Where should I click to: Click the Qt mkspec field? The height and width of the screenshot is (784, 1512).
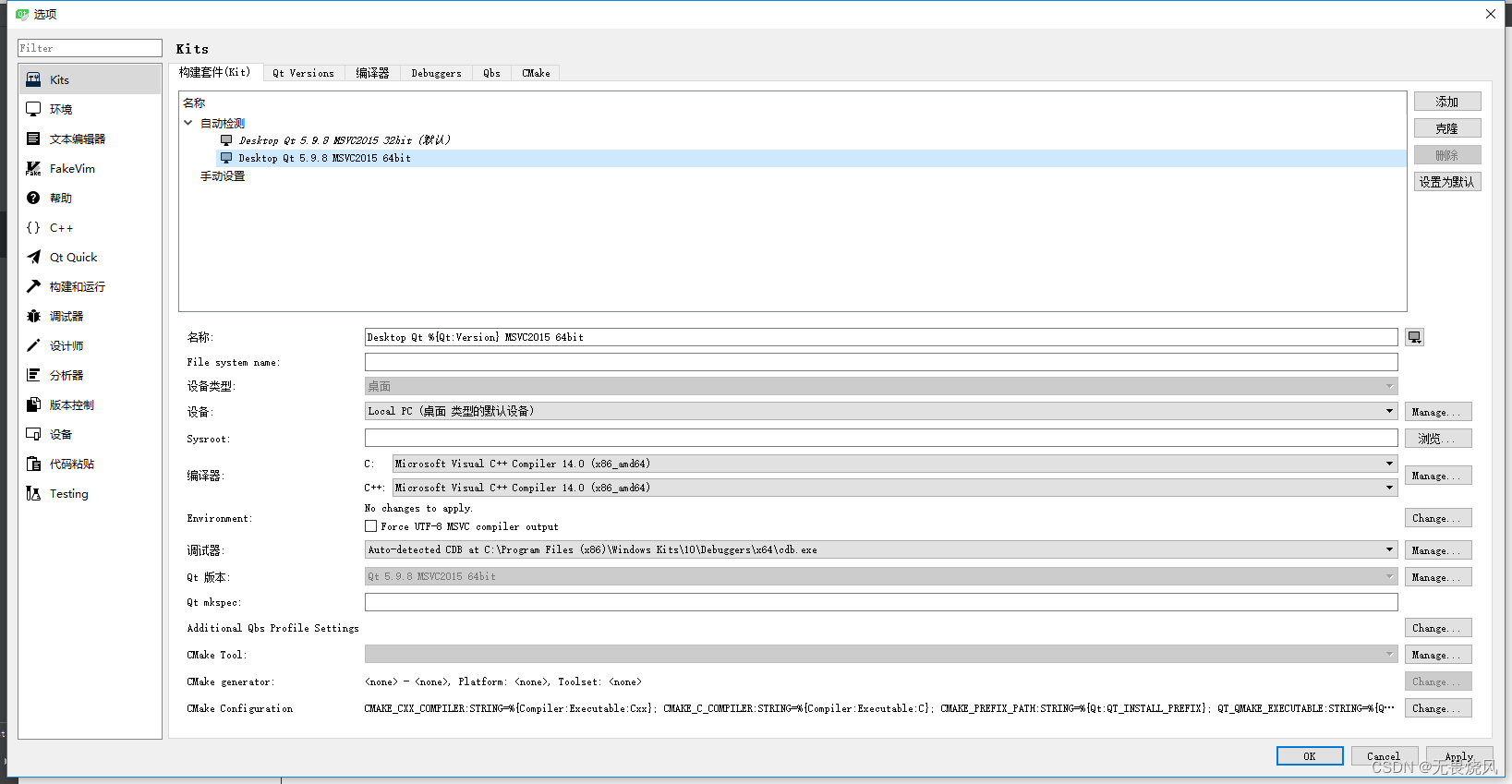881,602
